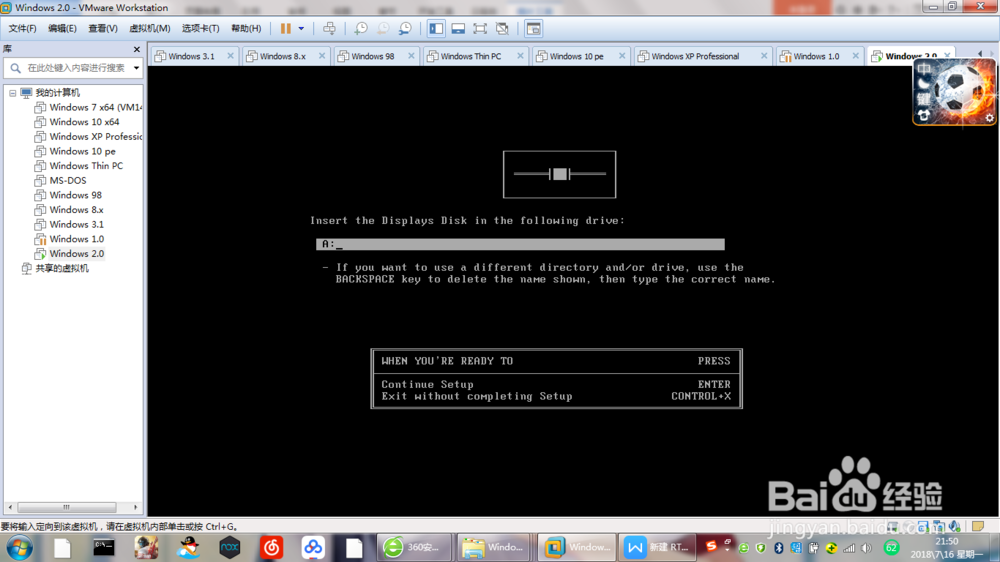The image size is (1000, 562).
Task: Select MS-DOS in the library tree
Action: (68, 181)
